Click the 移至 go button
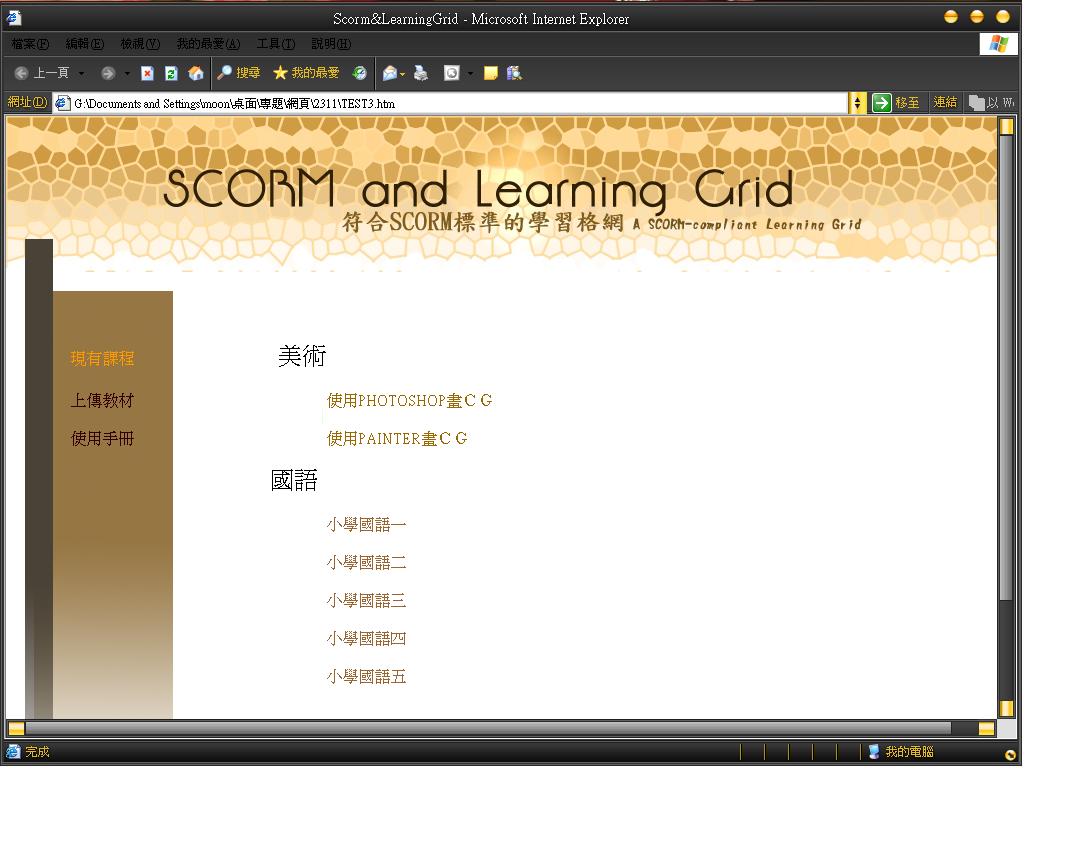Screen dimensions: 1068x862 coord(896,103)
